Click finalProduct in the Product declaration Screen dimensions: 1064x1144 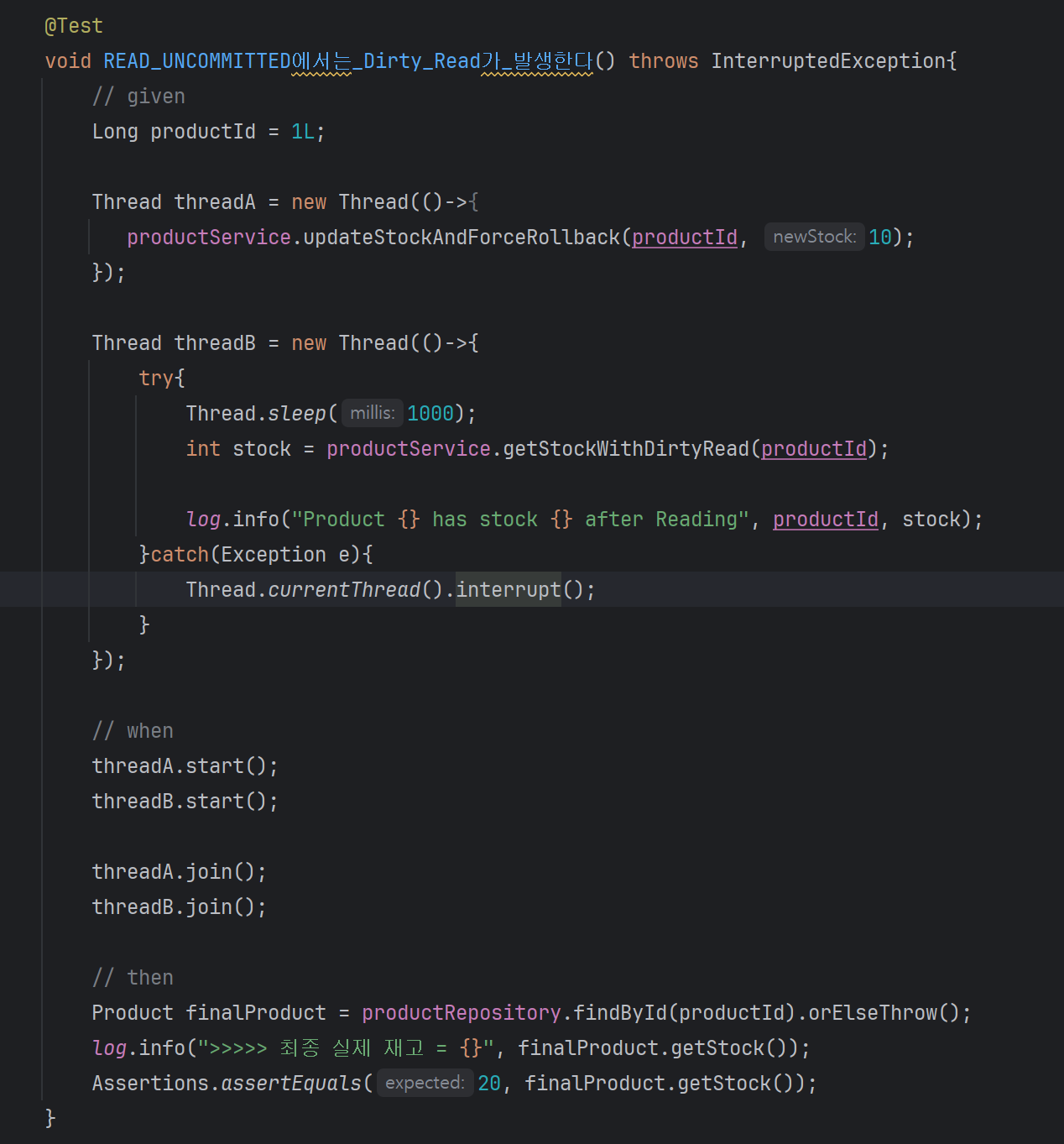point(256,1013)
